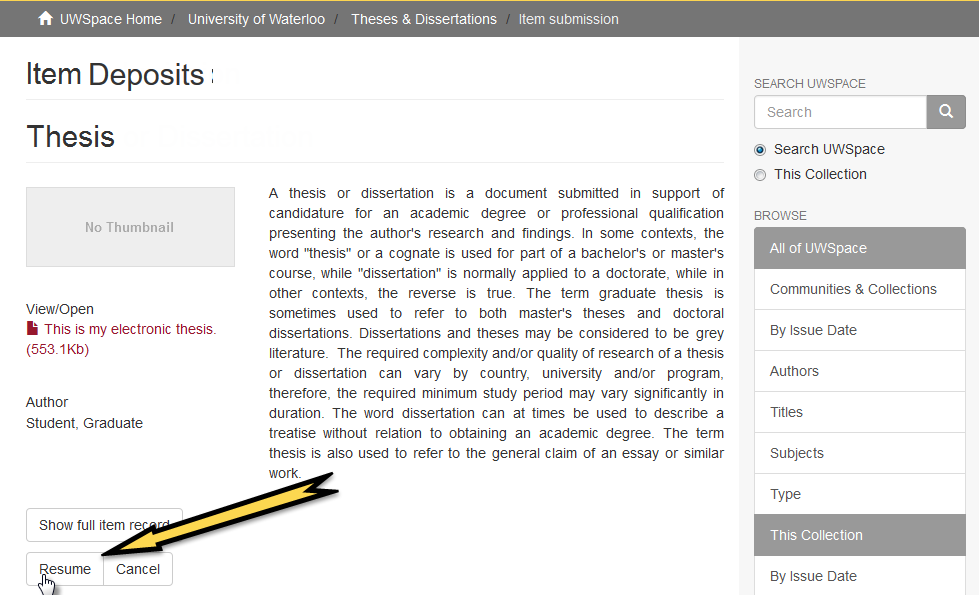Browse All of UWSpace
979x595 pixels.
coord(819,248)
